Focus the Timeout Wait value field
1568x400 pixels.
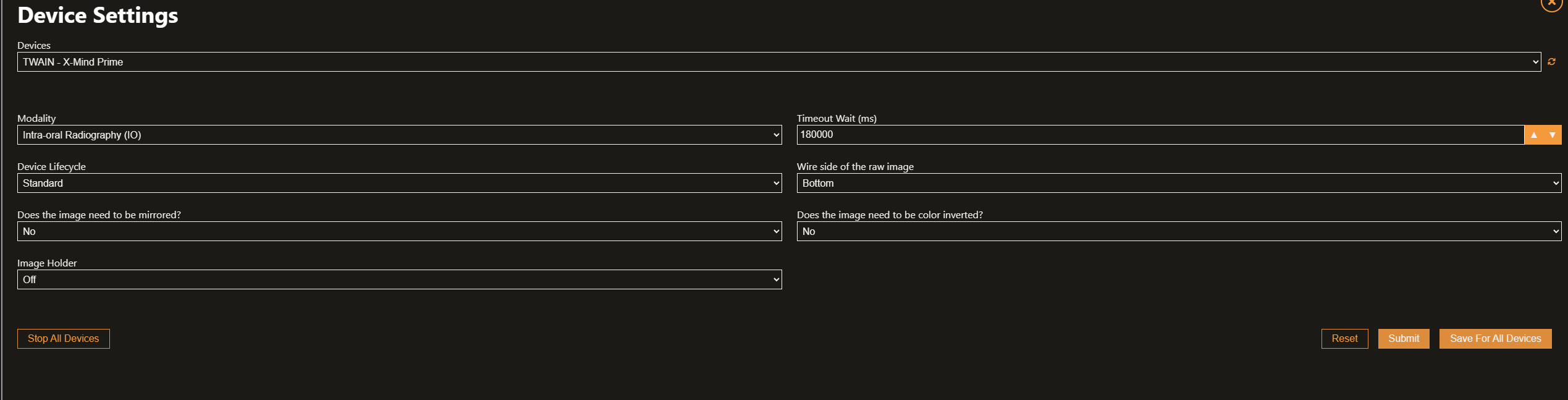[x=1160, y=135]
